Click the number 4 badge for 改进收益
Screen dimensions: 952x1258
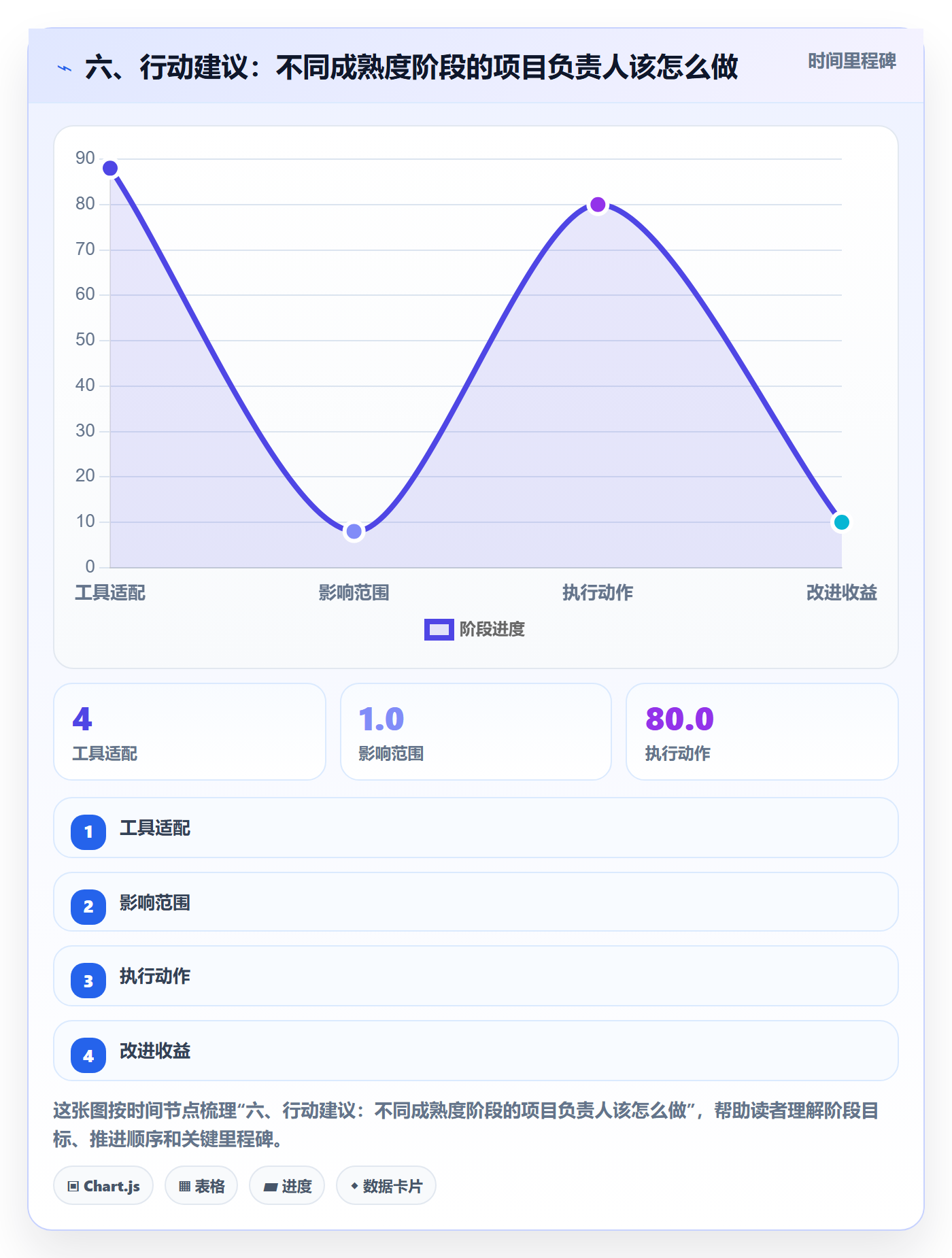point(88,1055)
